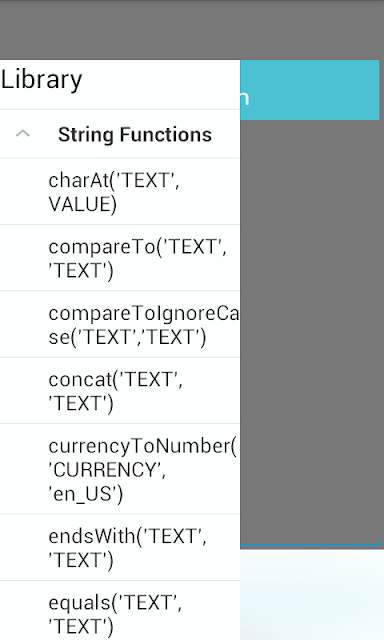Image resolution: width=384 pixels, height=640 pixels.
Task: Tap the equals('TEXT', 'TEXT') entry
Action: 120,611
